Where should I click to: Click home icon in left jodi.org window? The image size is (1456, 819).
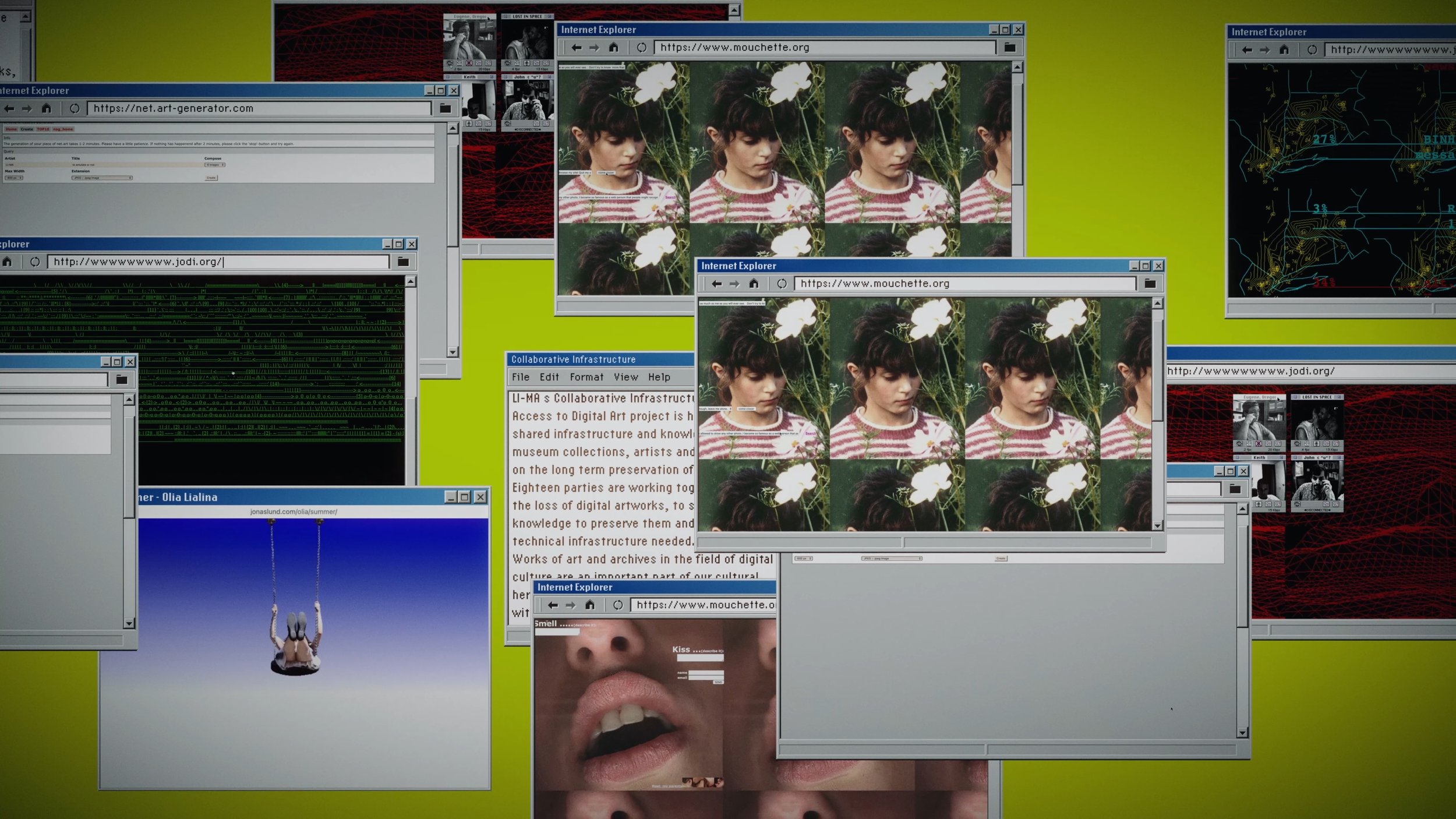(x=7, y=262)
